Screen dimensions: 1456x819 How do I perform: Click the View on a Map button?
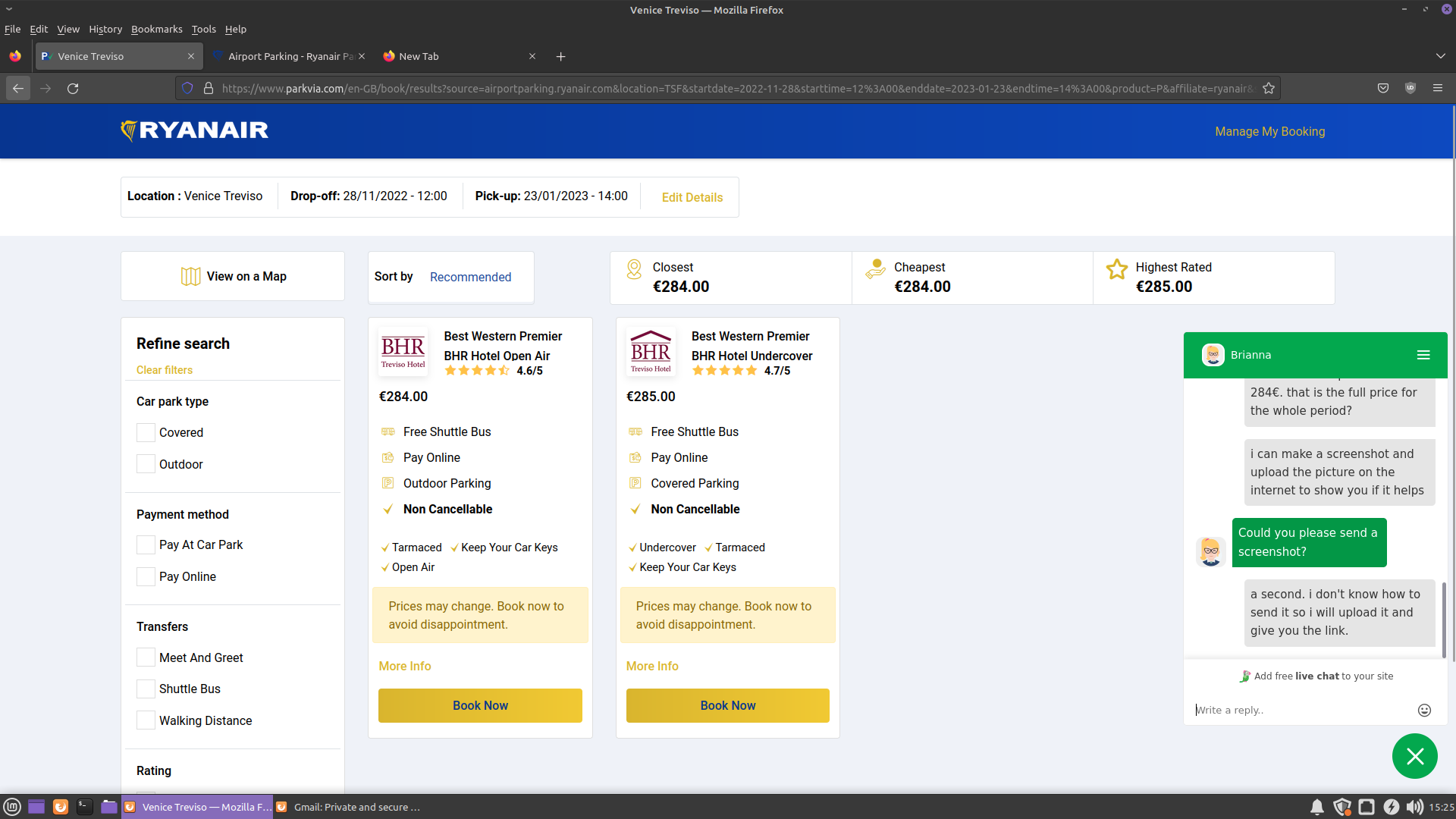click(233, 277)
